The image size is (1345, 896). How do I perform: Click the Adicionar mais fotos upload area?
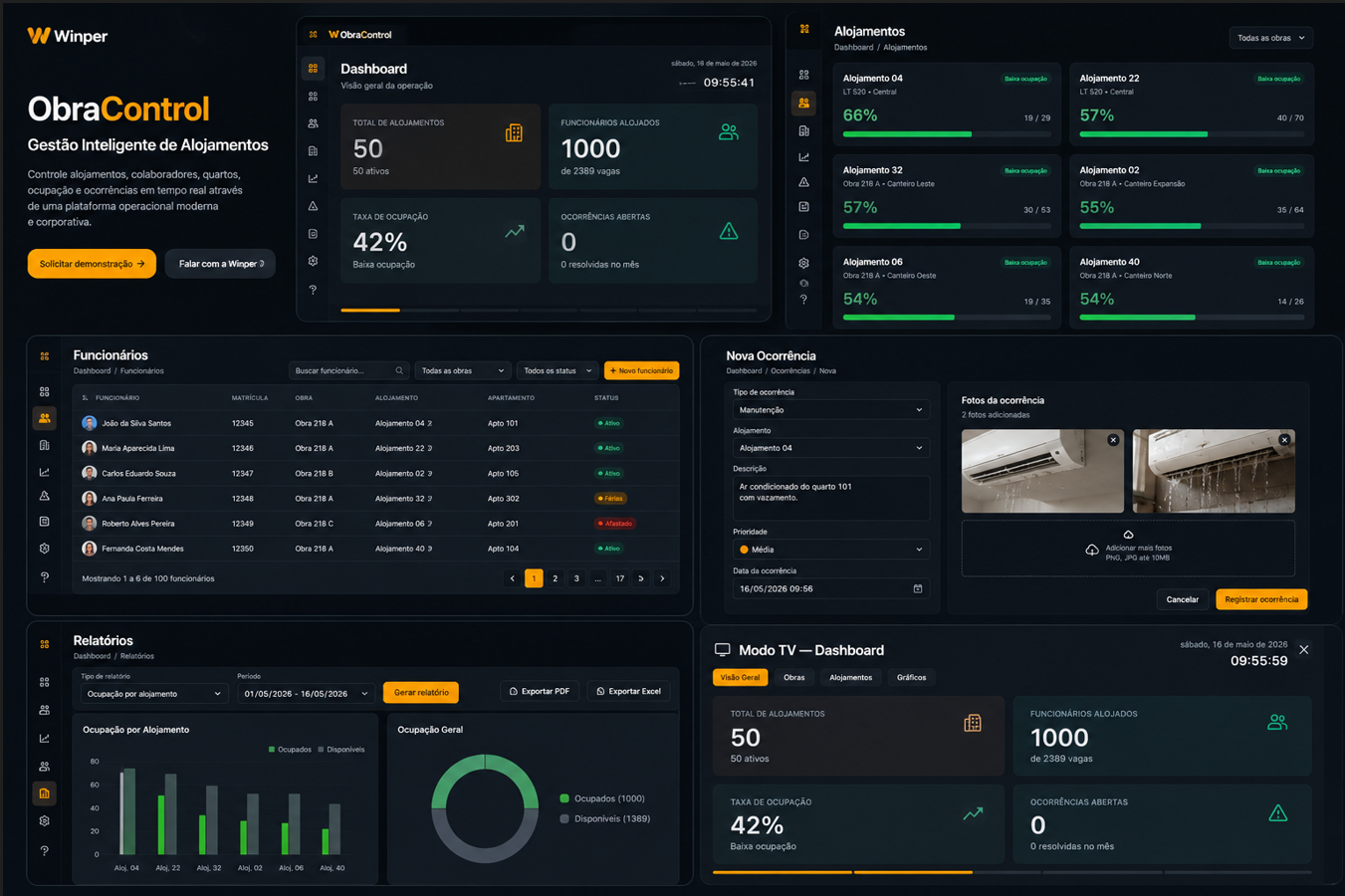tap(1128, 549)
